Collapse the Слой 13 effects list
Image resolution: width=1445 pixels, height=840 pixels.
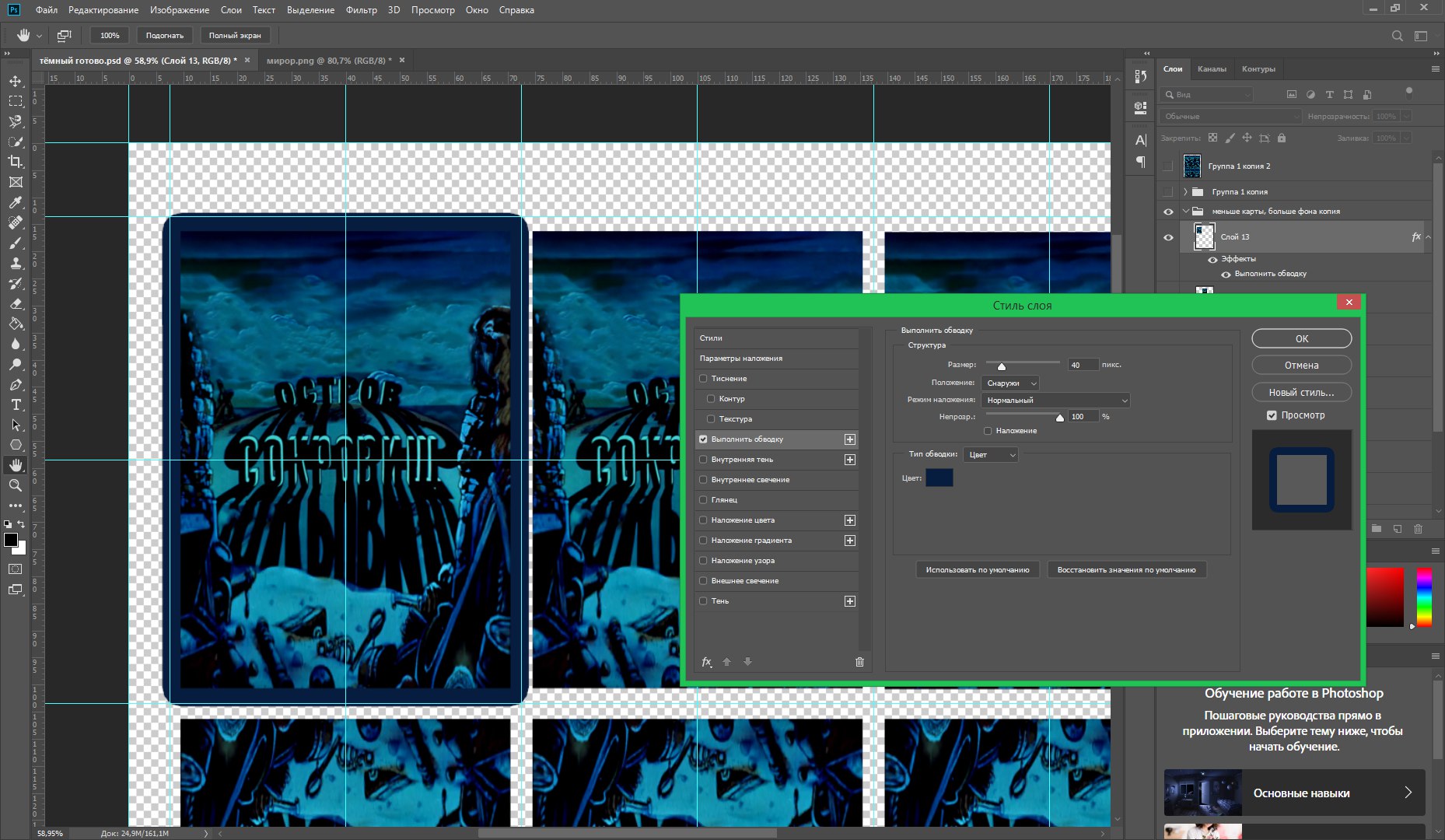click(1428, 237)
